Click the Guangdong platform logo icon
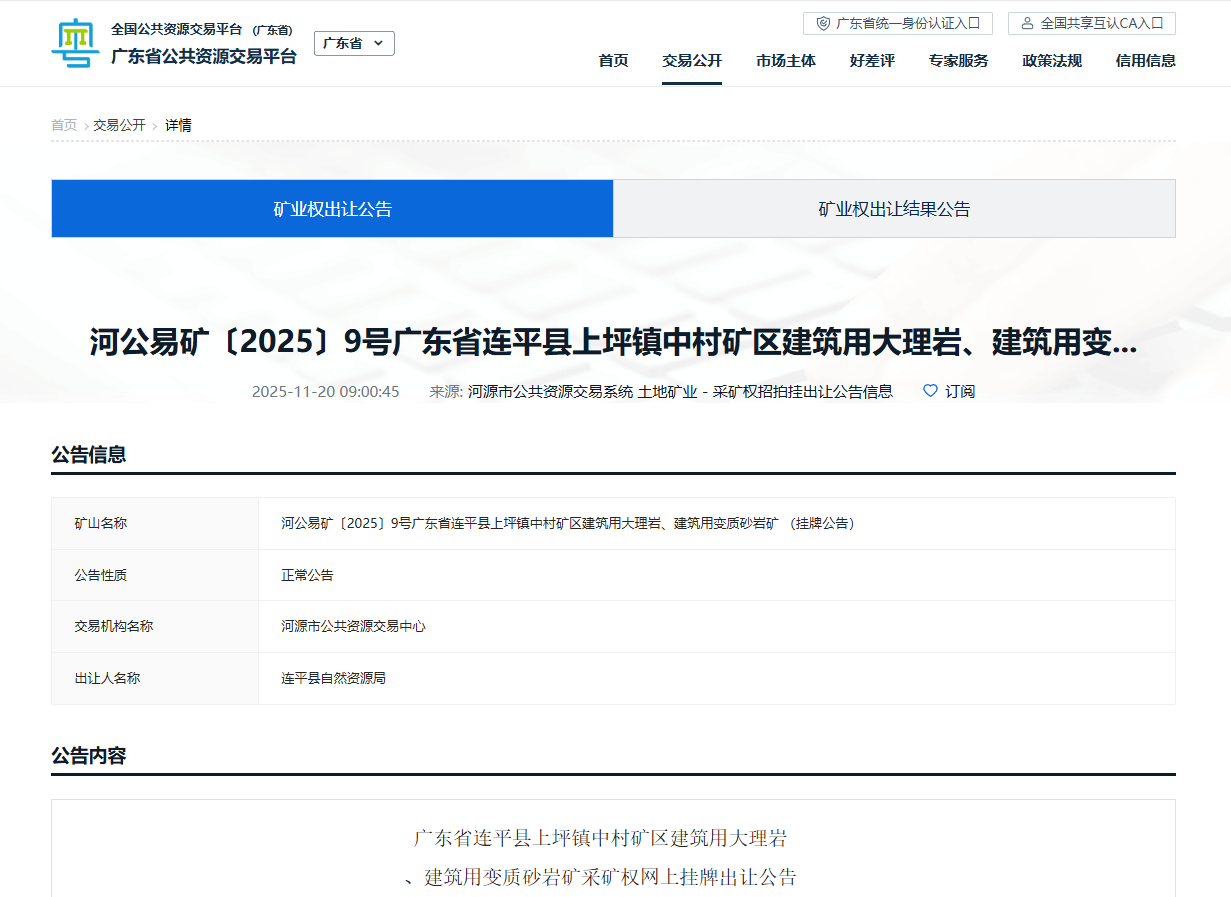The width and height of the screenshot is (1231, 897). (75, 43)
